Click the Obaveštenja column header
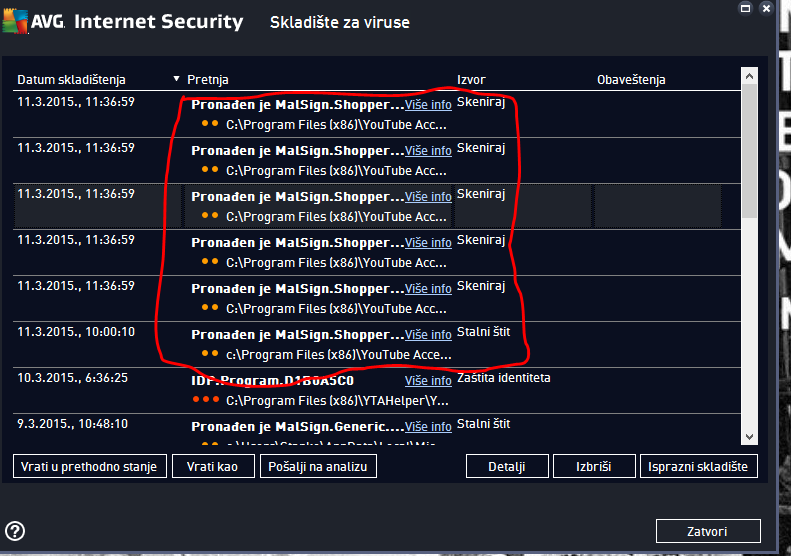Image resolution: width=791 pixels, height=556 pixels. coord(631,80)
